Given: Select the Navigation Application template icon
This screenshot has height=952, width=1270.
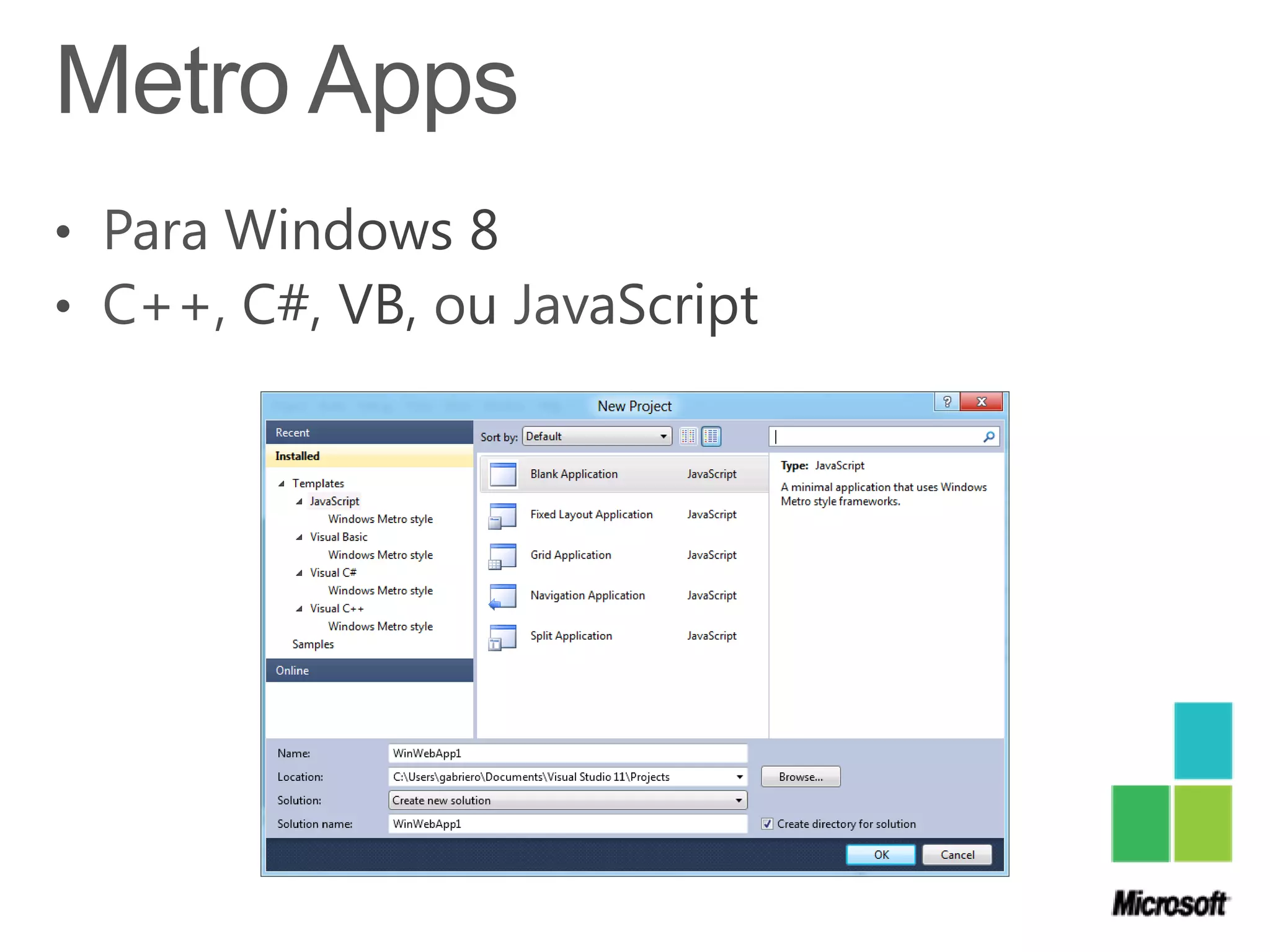Looking at the screenshot, I should (503, 596).
